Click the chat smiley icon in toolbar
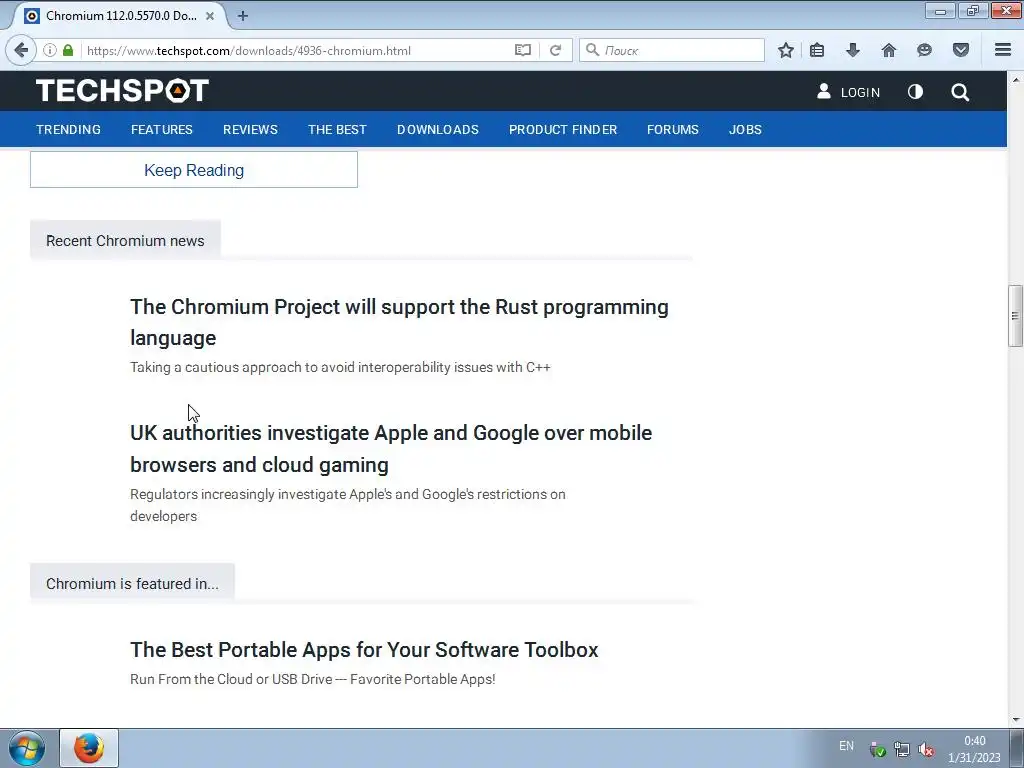This screenshot has width=1024, height=768. pyautogui.click(x=924, y=50)
